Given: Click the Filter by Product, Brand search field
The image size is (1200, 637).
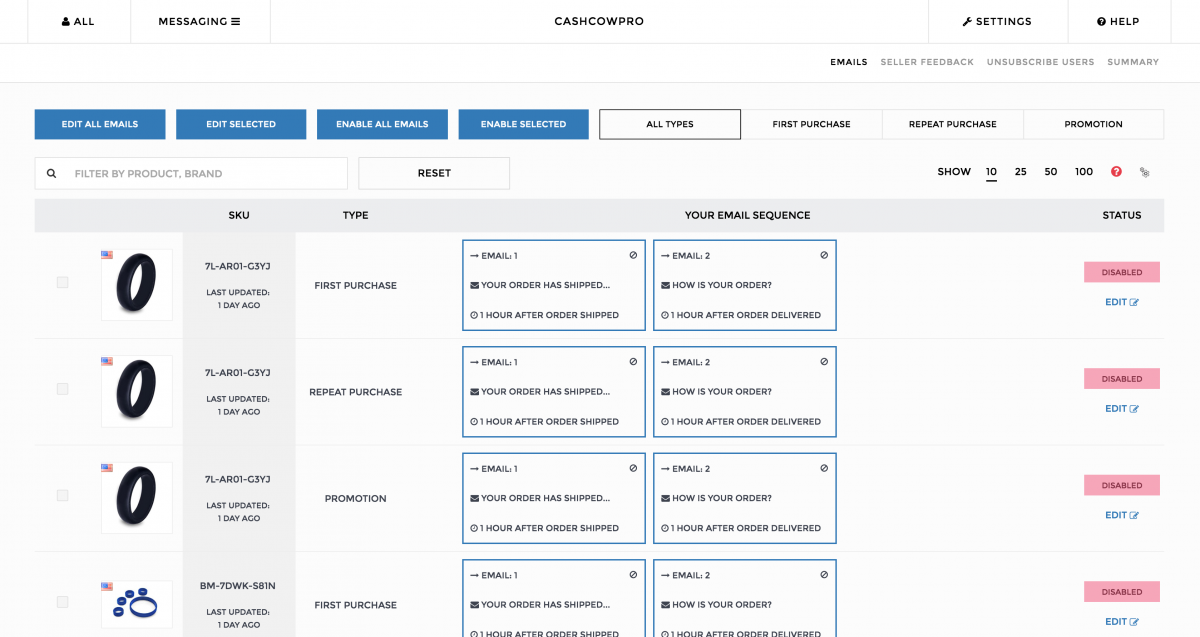Looking at the screenshot, I should (x=205, y=173).
